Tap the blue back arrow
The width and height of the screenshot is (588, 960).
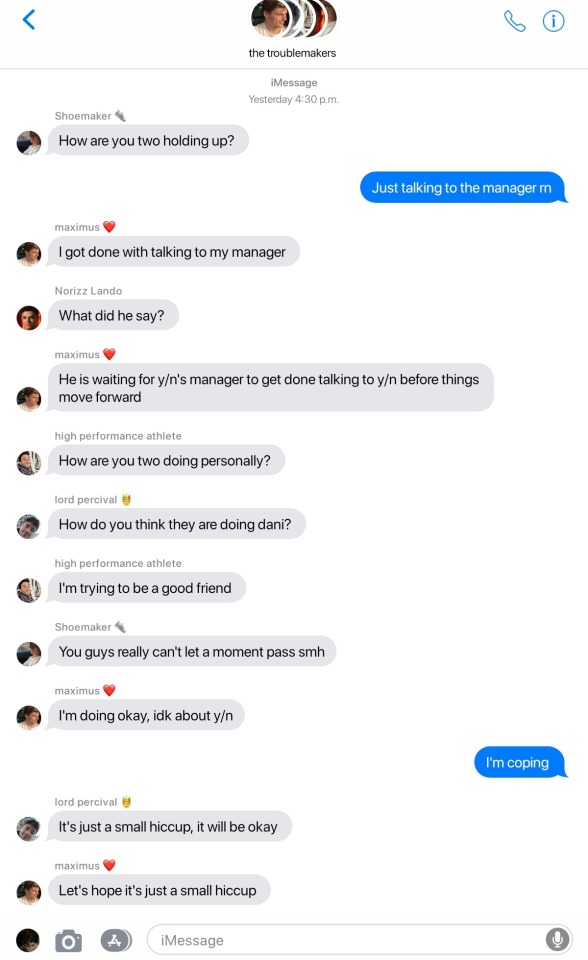click(29, 20)
